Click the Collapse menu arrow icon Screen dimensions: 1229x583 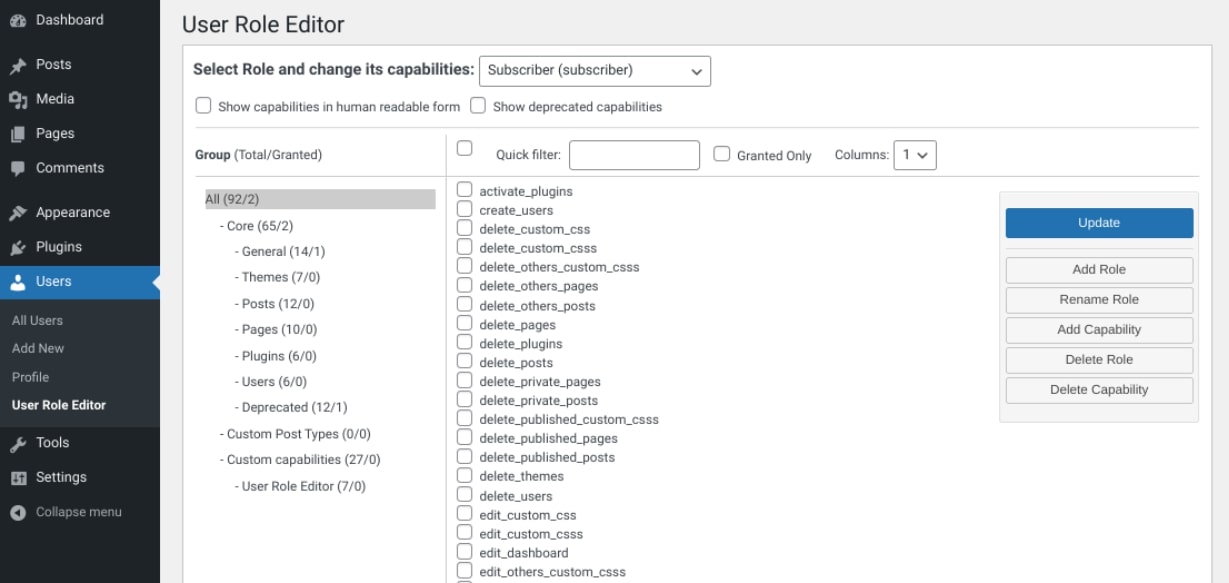[18, 512]
